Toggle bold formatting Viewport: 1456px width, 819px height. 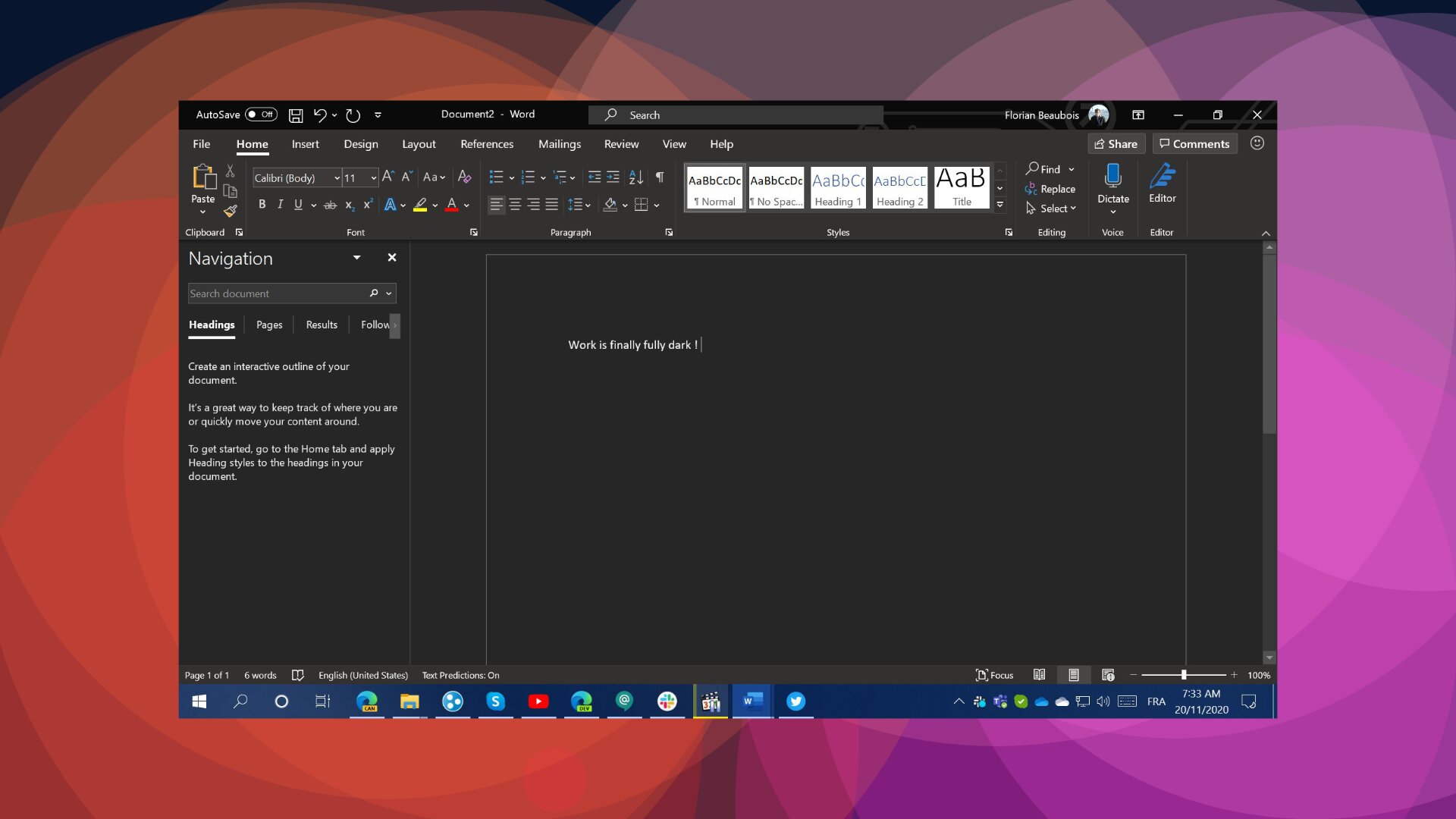[262, 205]
